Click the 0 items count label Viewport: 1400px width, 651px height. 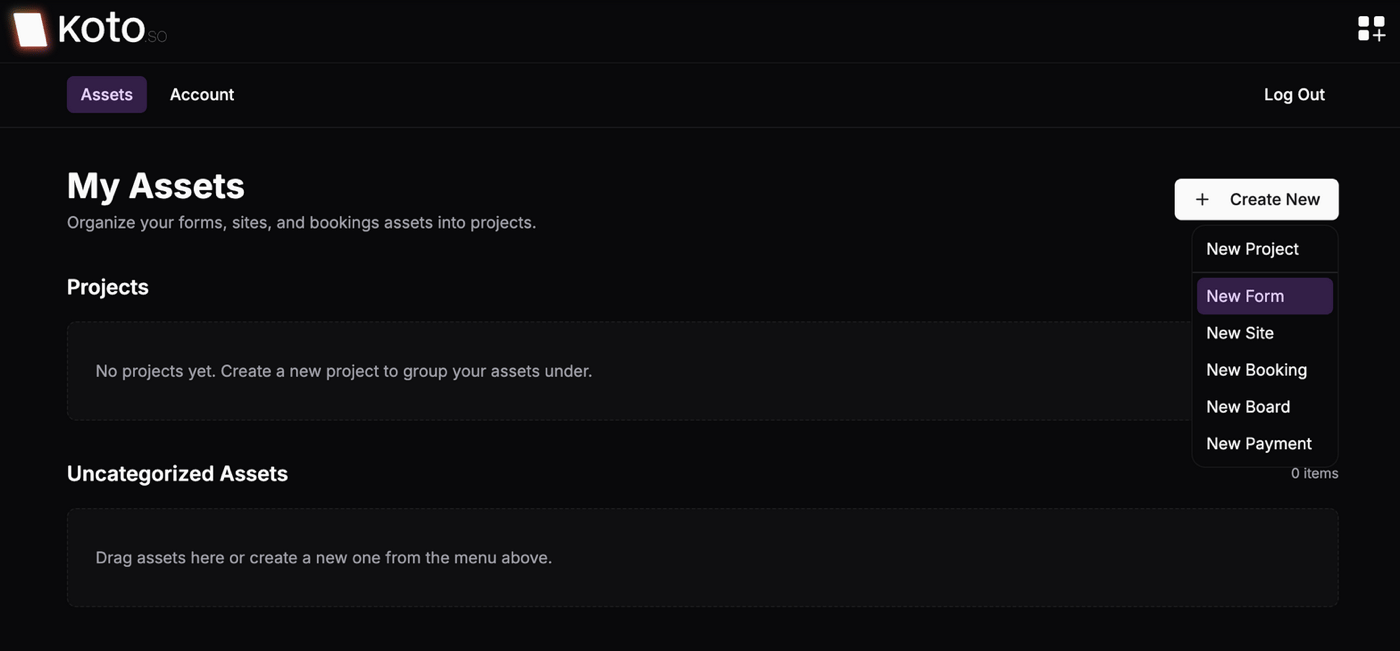coord(1314,474)
